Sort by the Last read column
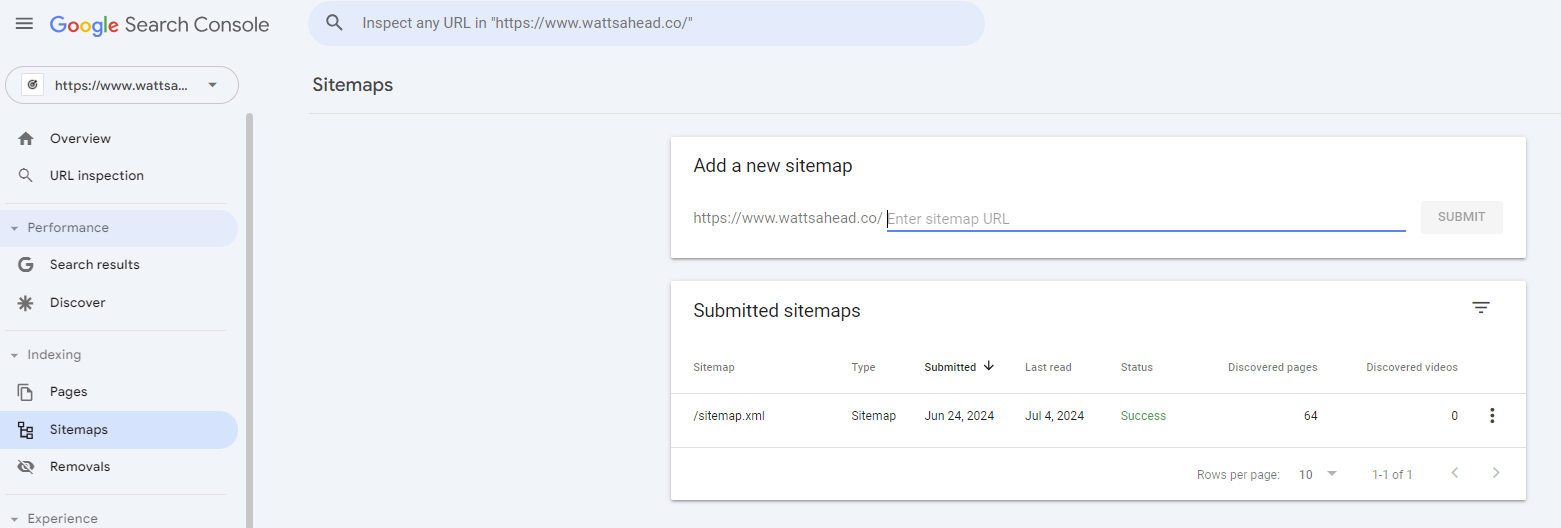Viewport: 1561px width, 528px height. (x=1048, y=367)
